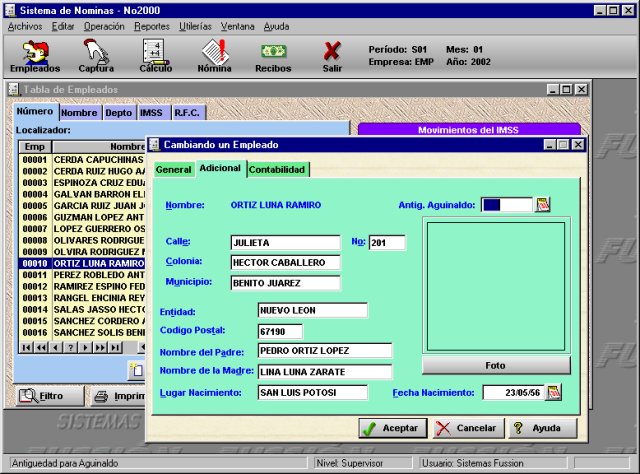Open the Utilerías menu
The image size is (640, 474).
195,27
